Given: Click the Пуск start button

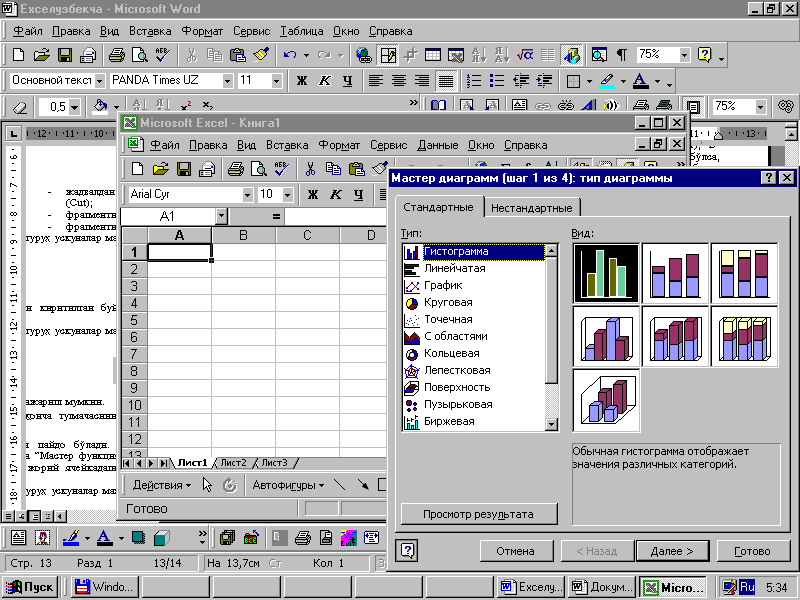Looking at the screenshot, I should click(x=30, y=587).
